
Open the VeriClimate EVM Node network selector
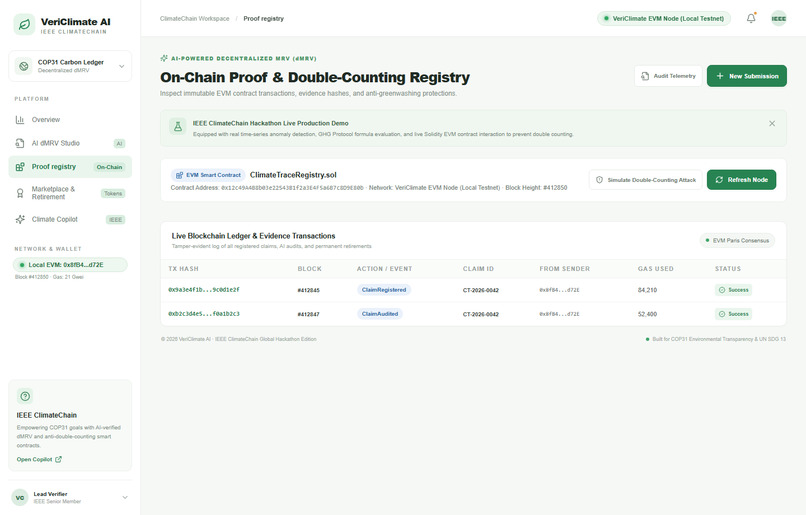(x=664, y=19)
